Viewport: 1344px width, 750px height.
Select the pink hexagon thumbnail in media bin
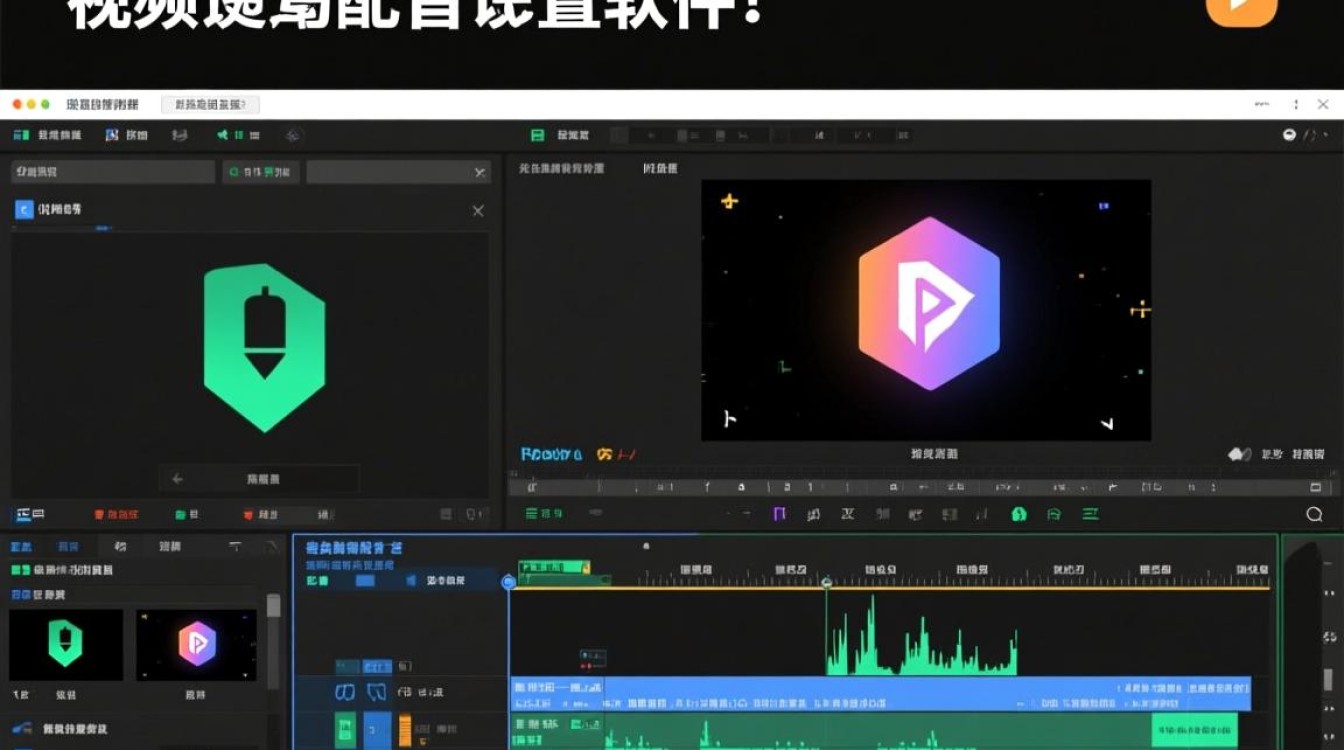(x=196, y=645)
